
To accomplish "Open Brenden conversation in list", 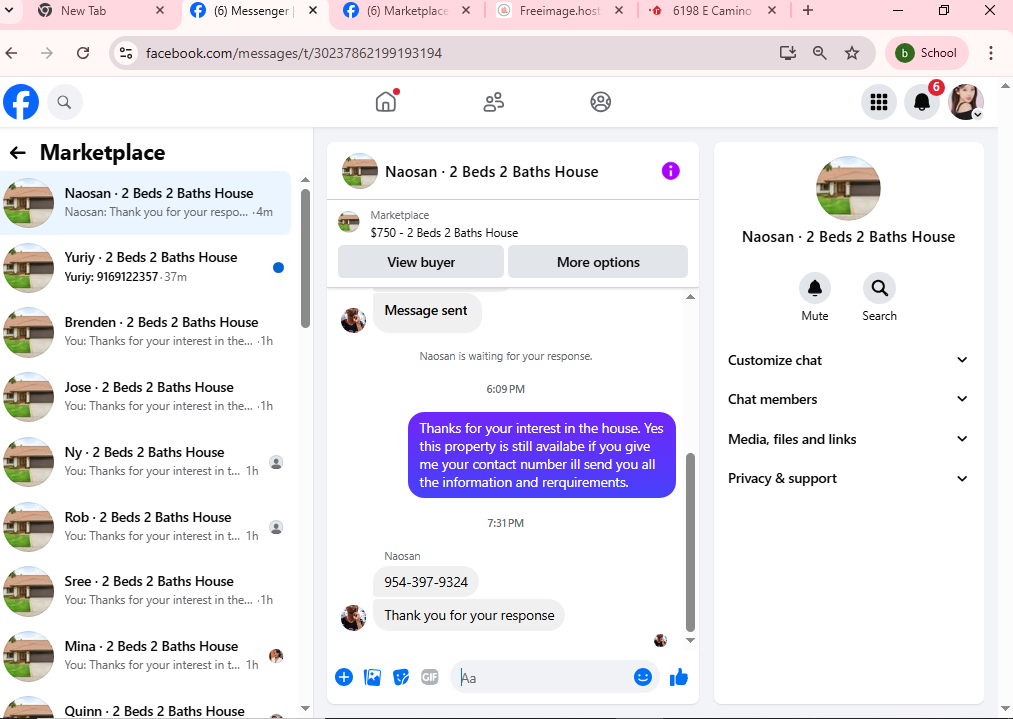I will click(x=146, y=332).
